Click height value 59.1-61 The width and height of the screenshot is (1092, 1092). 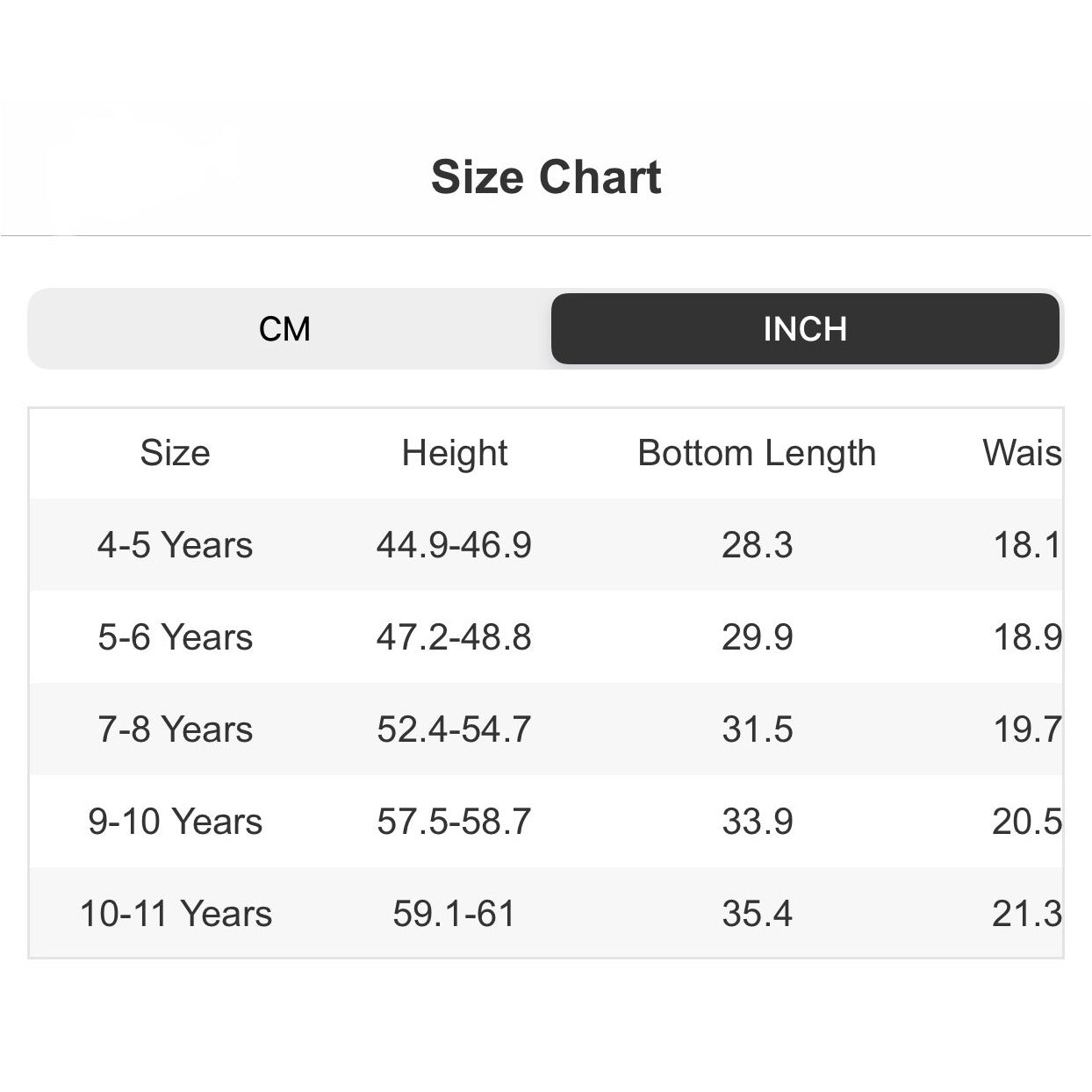[454, 914]
